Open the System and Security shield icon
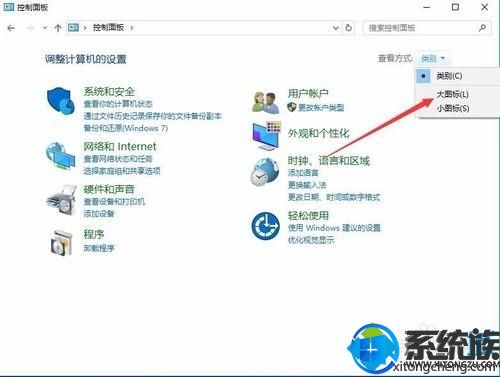500x377 pixels. click(x=60, y=100)
